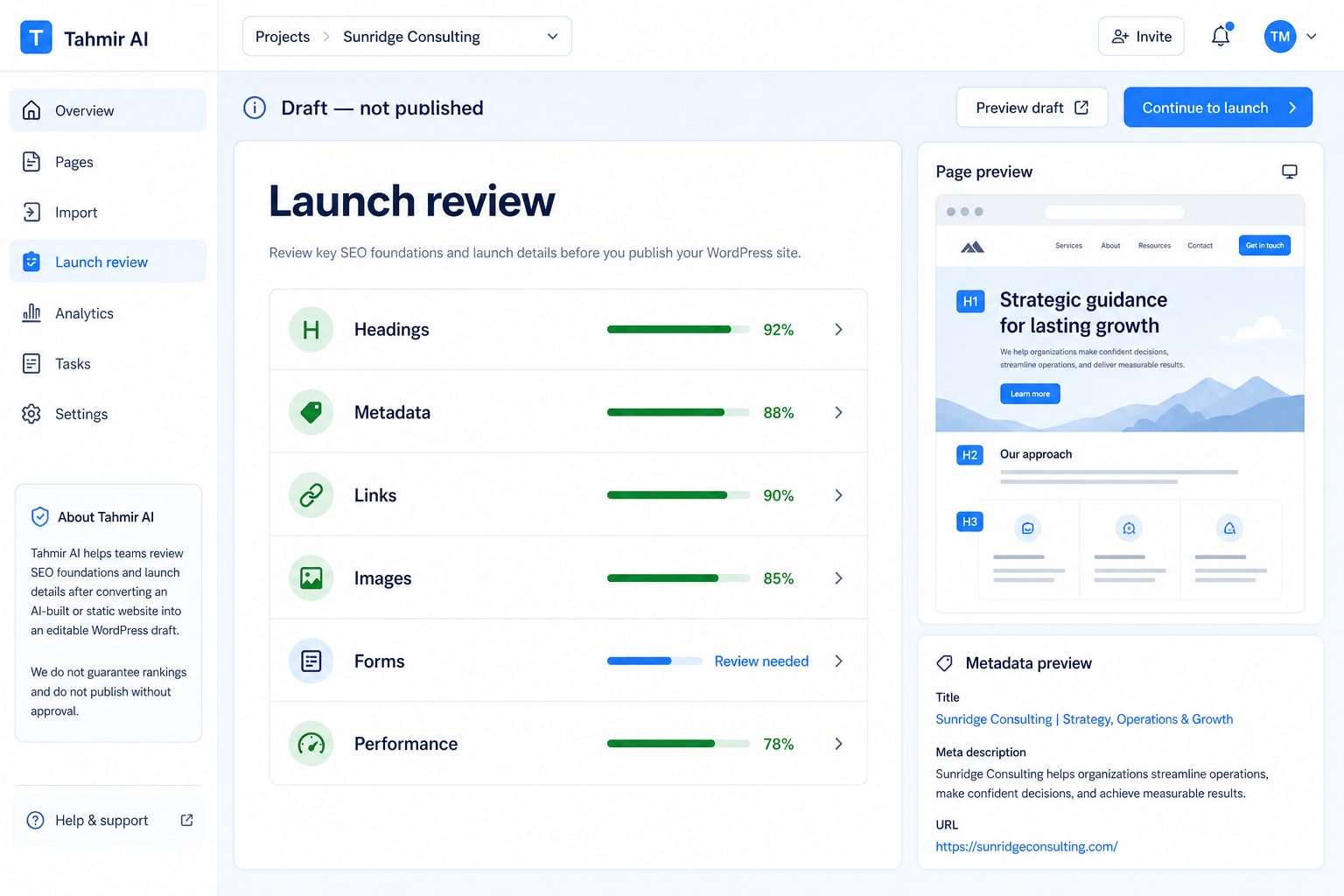Expand the Forms row chevron
Screen dimensions: 1344x896
point(838,661)
